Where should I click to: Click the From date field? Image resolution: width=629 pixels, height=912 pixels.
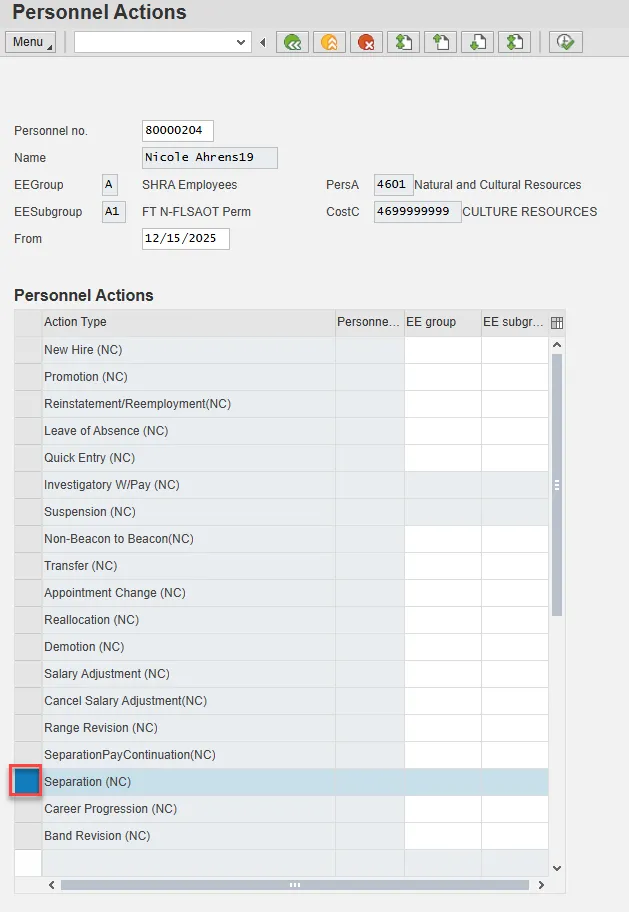186,239
